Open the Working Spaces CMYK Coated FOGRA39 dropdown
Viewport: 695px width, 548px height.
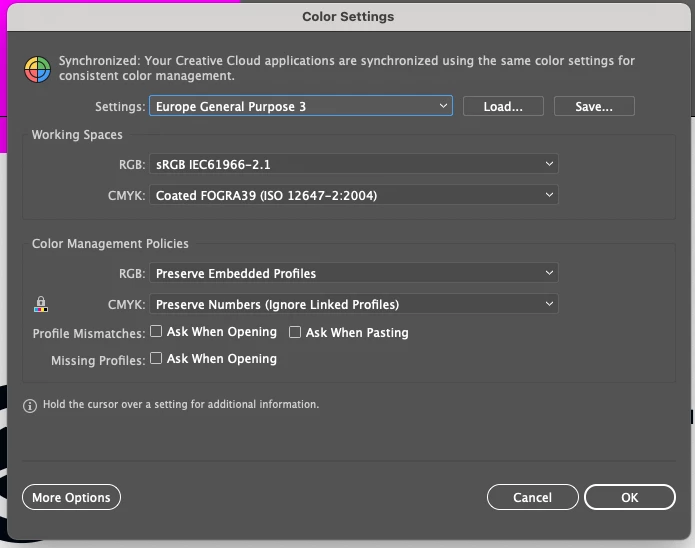(354, 195)
